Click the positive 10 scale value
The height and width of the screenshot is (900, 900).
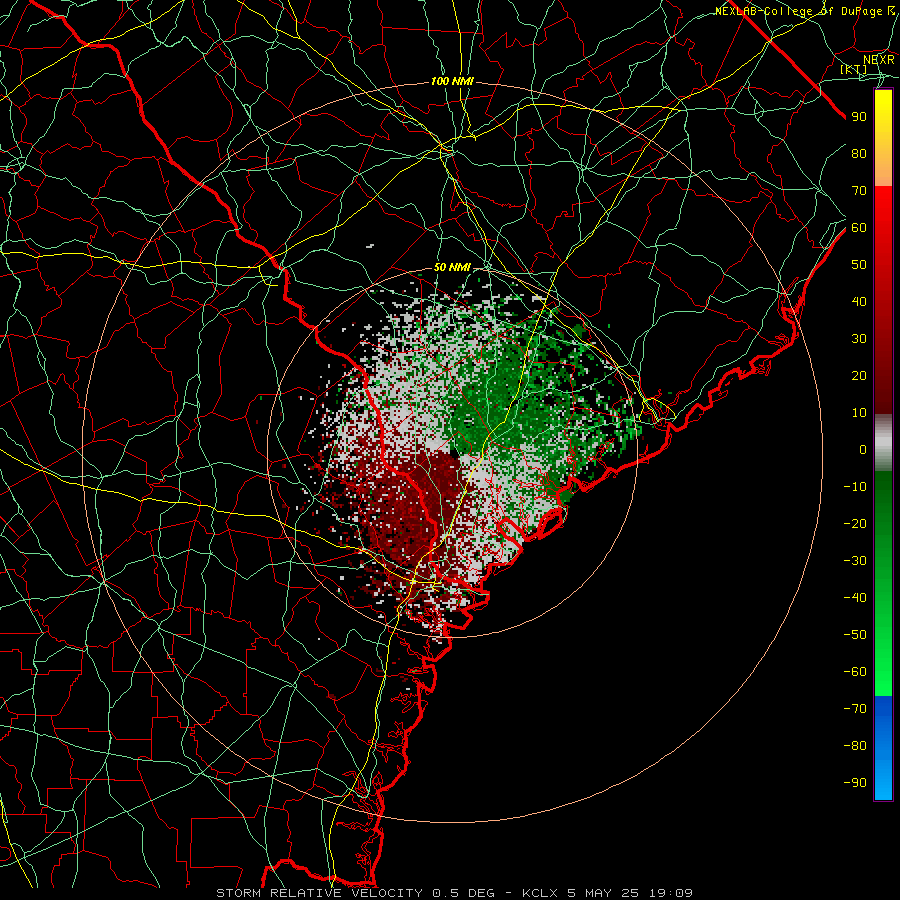(x=859, y=413)
